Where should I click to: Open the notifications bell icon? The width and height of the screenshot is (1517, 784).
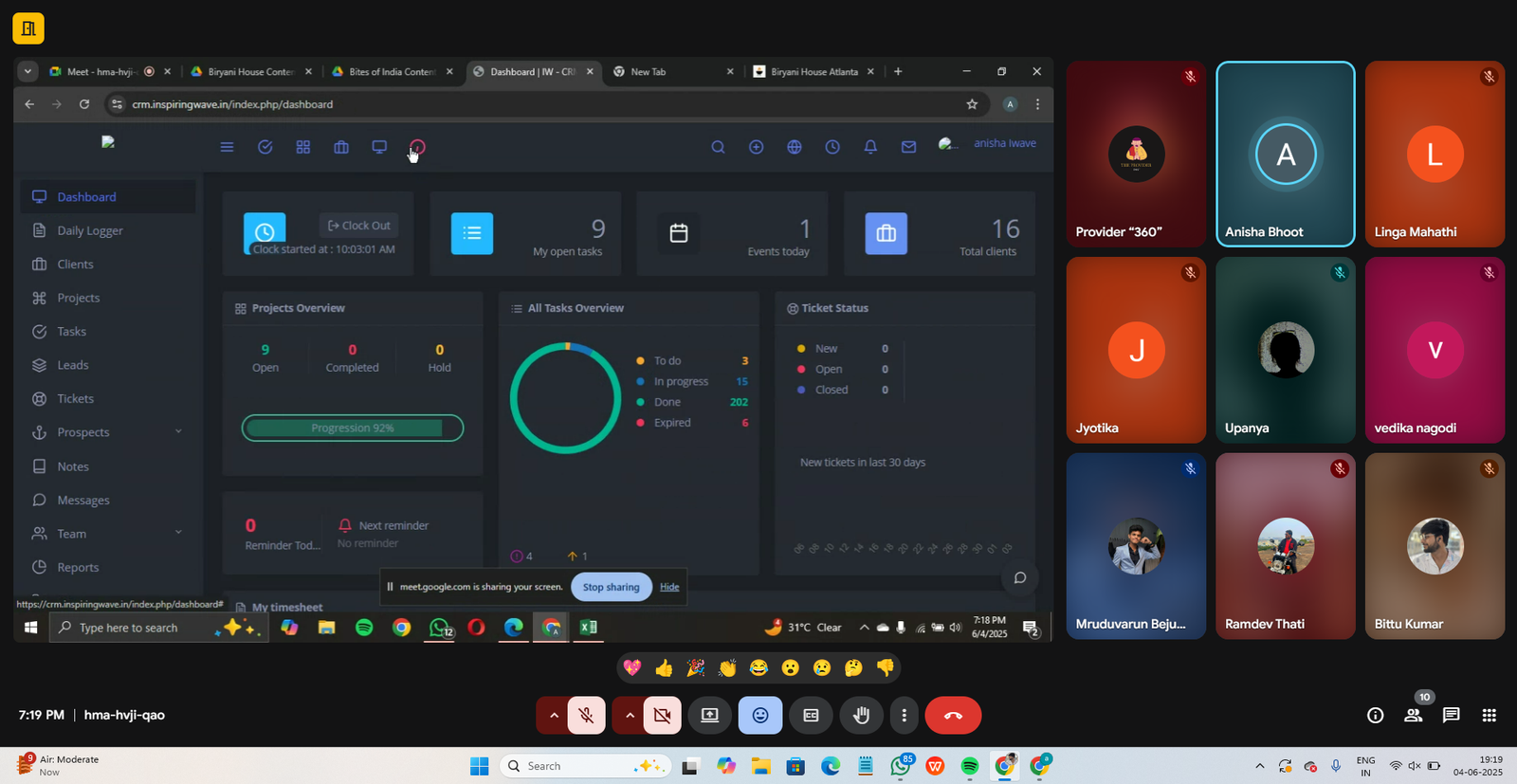tap(870, 147)
